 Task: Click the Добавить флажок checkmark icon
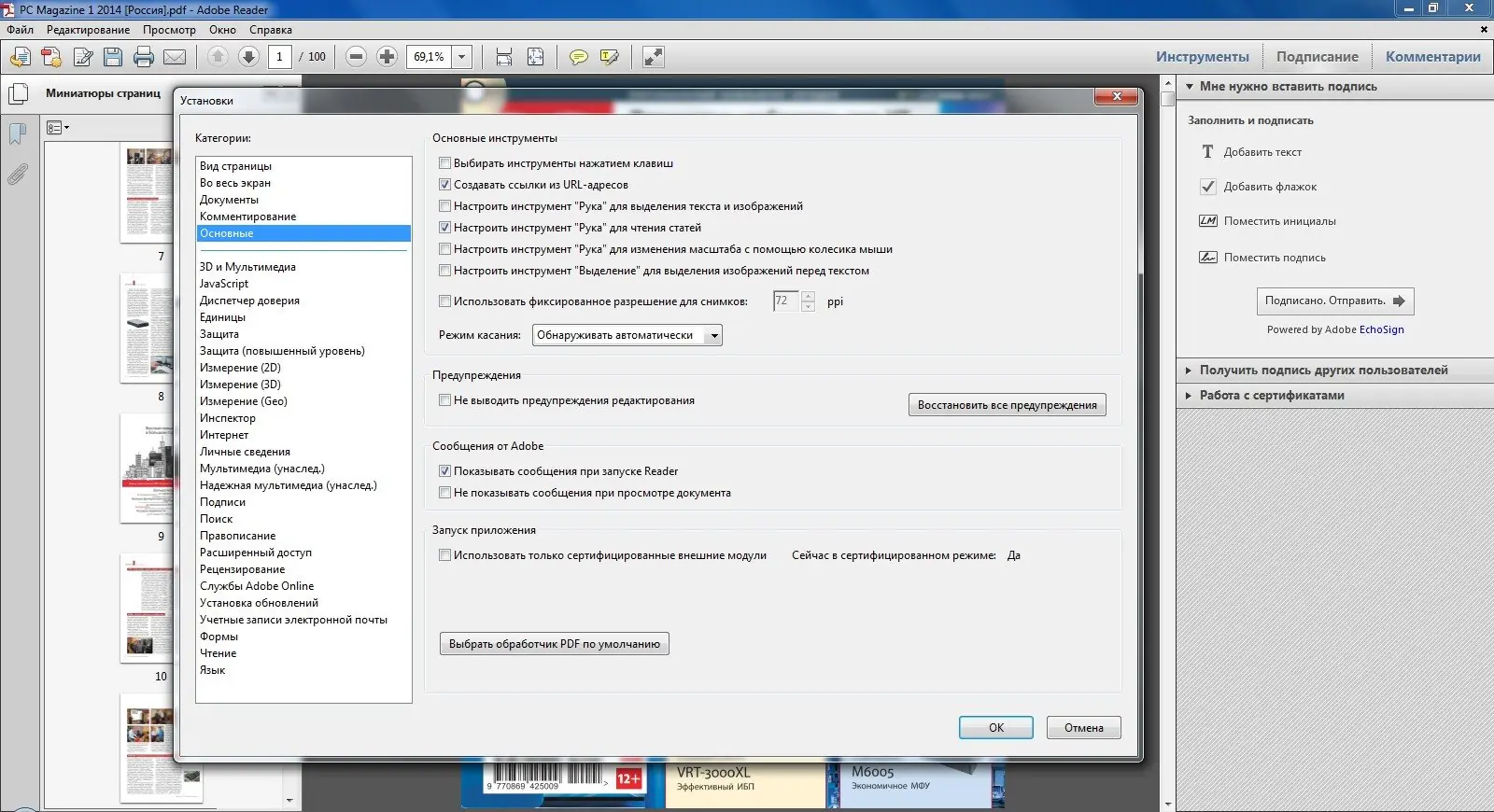(1208, 186)
